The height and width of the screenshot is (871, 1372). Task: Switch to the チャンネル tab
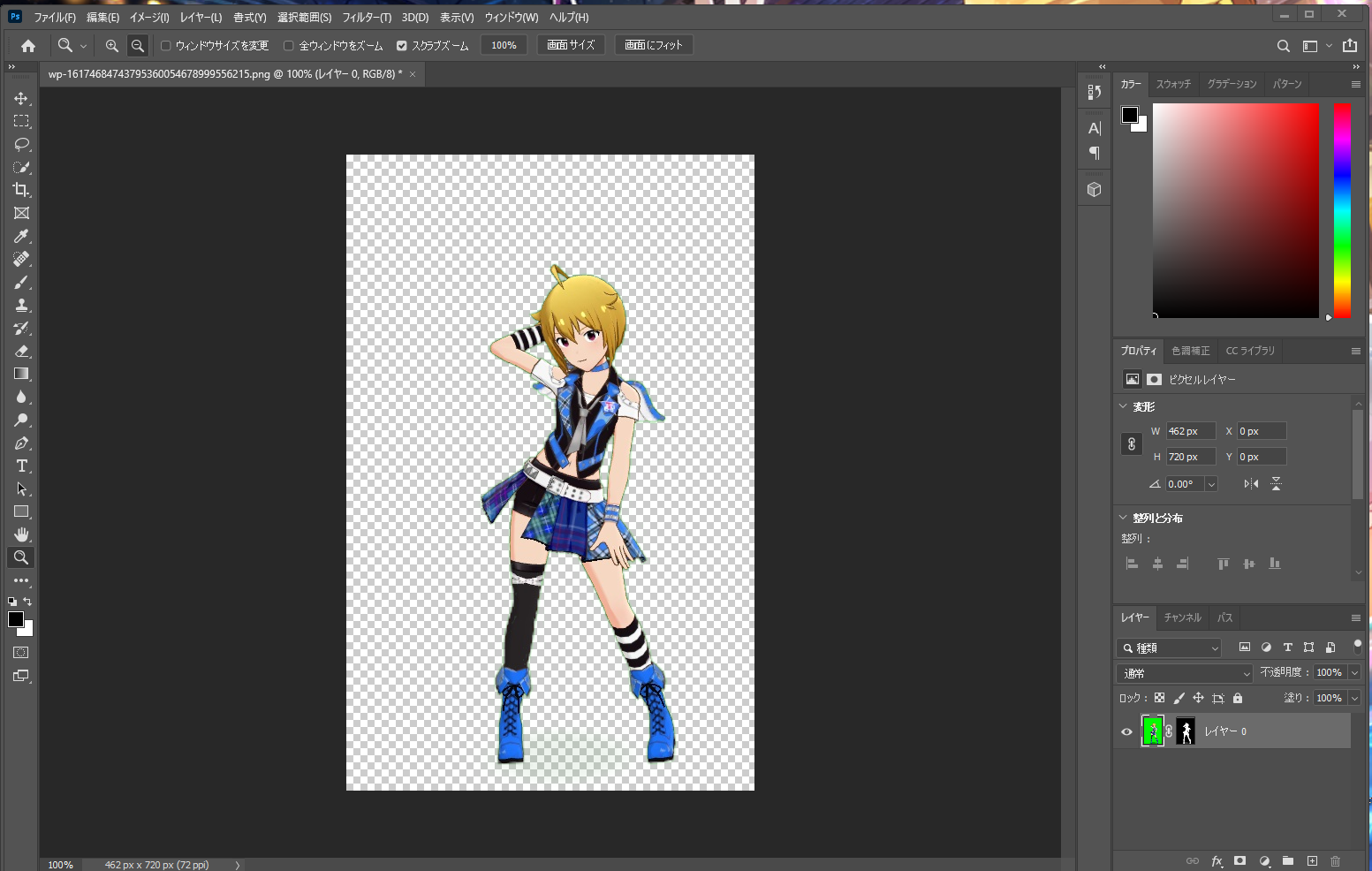pos(1182,617)
